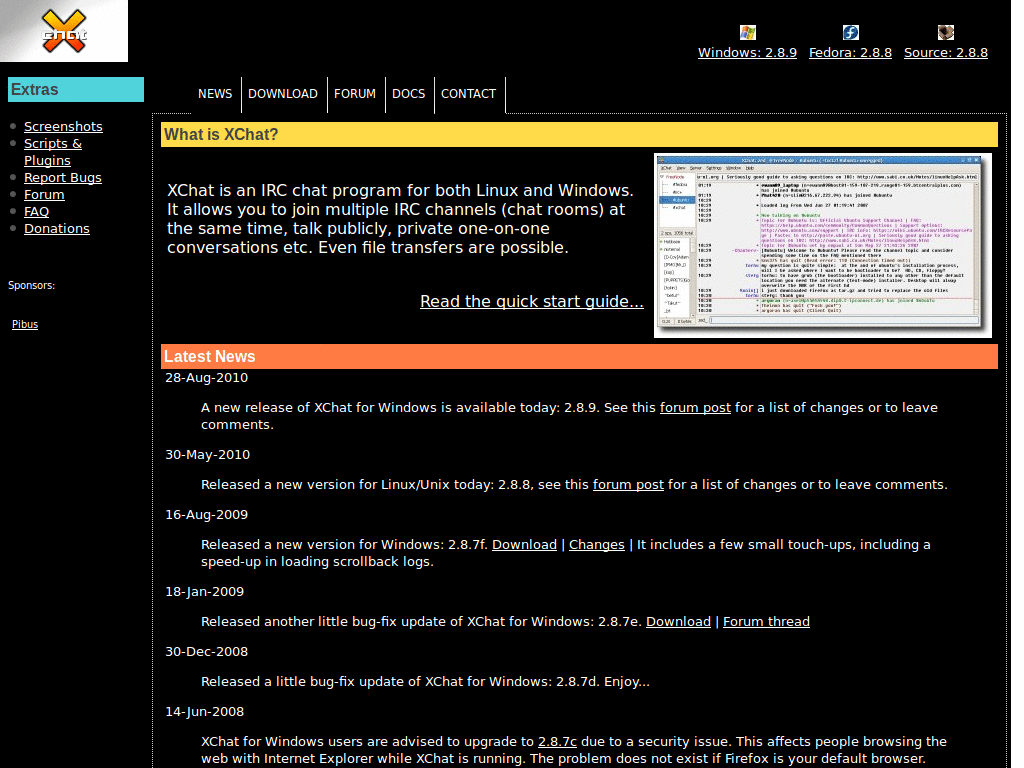Open Scripts & Plugins in the sidebar
The width and height of the screenshot is (1024, 768).
click(x=53, y=152)
